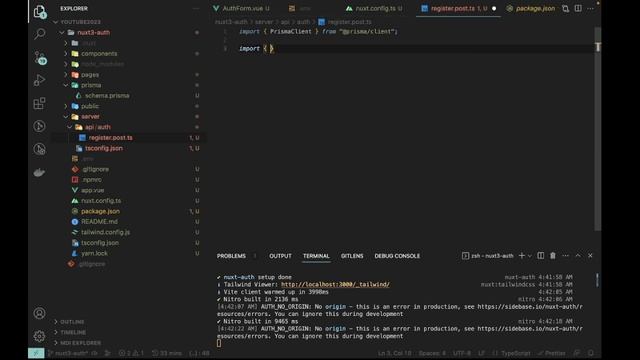
Task: Select the TERMINAL panel tab
Action: [x=316, y=256]
